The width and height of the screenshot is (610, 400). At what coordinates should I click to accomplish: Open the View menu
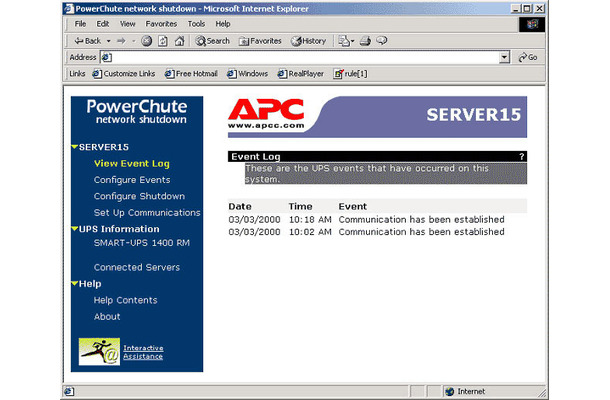pyautogui.click(x=128, y=24)
